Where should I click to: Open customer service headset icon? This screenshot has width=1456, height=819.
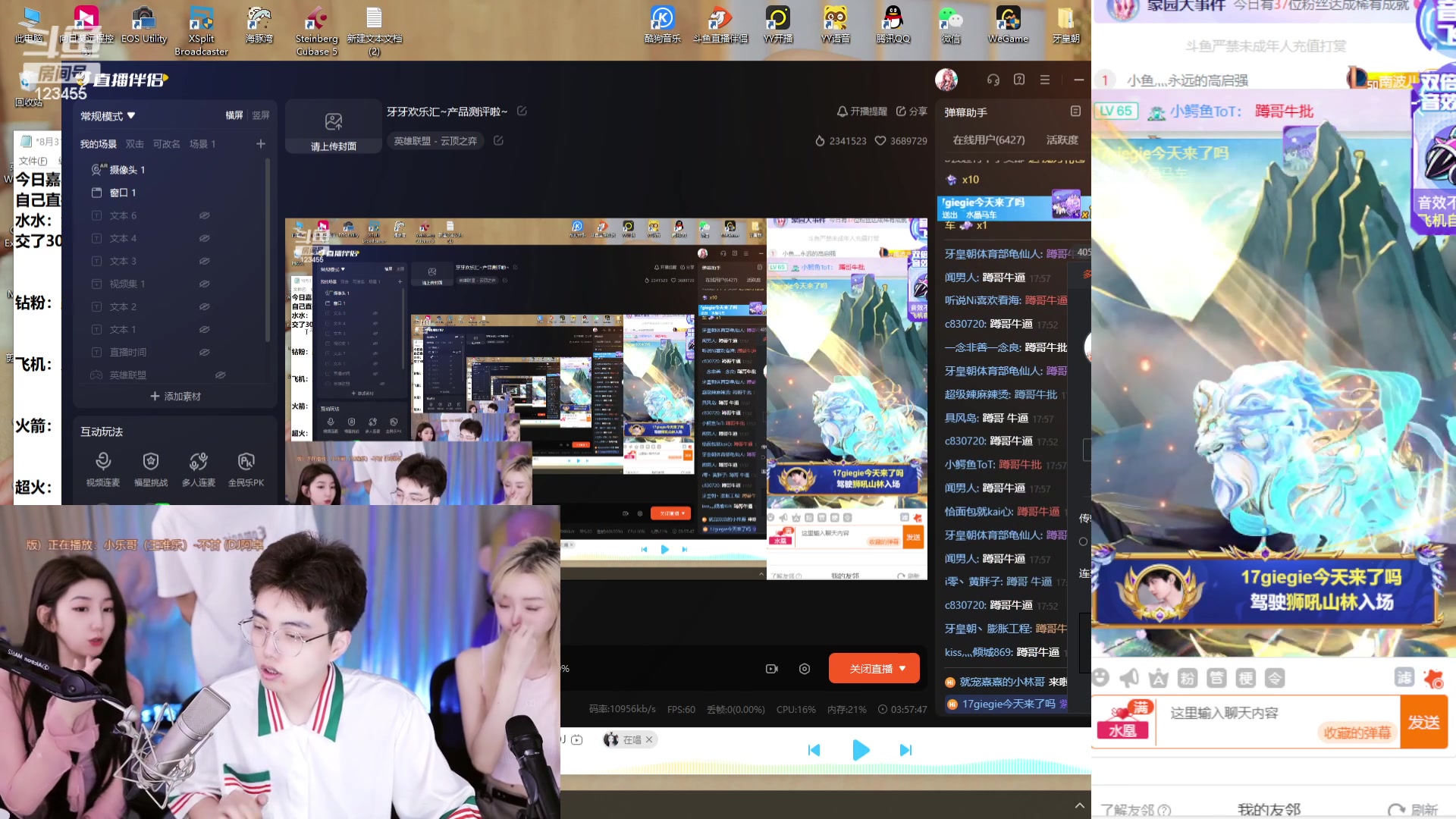(x=993, y=80)
